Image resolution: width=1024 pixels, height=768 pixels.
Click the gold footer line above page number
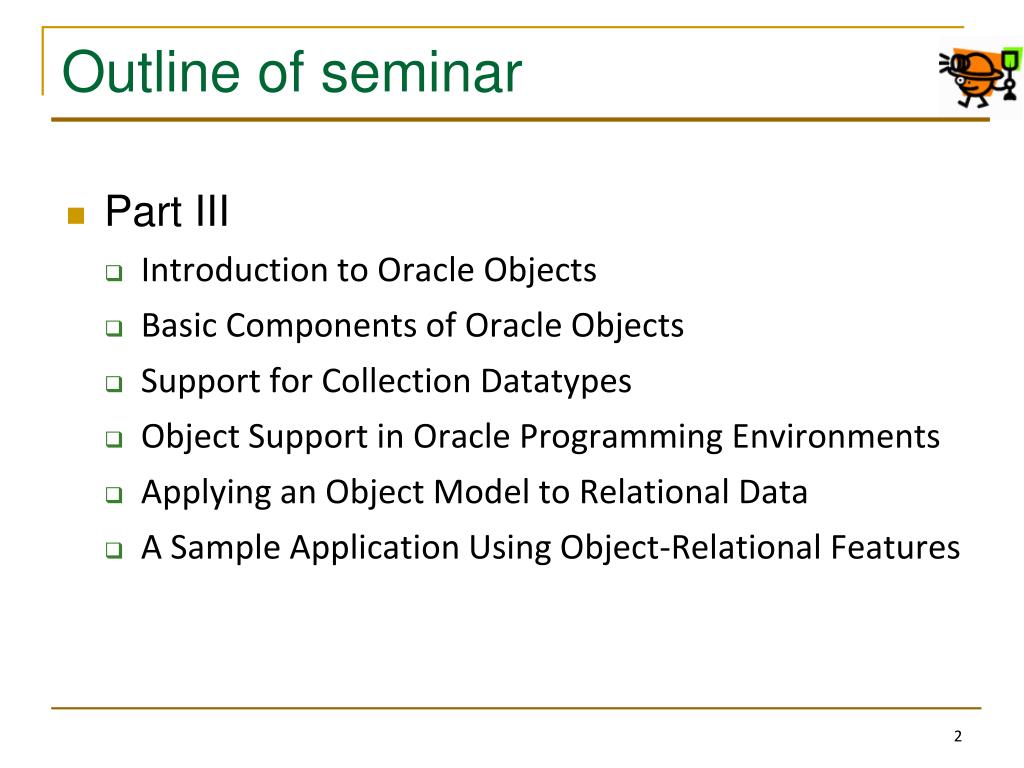(x=516, y=708)
